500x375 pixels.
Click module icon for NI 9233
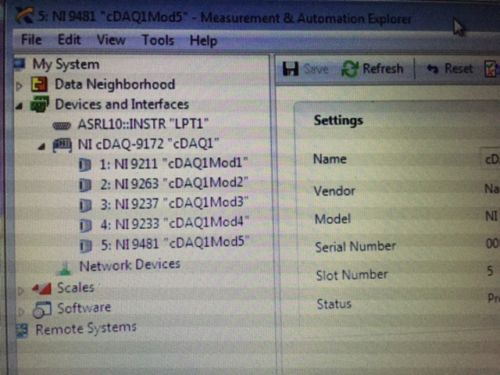tap(86, 226)
